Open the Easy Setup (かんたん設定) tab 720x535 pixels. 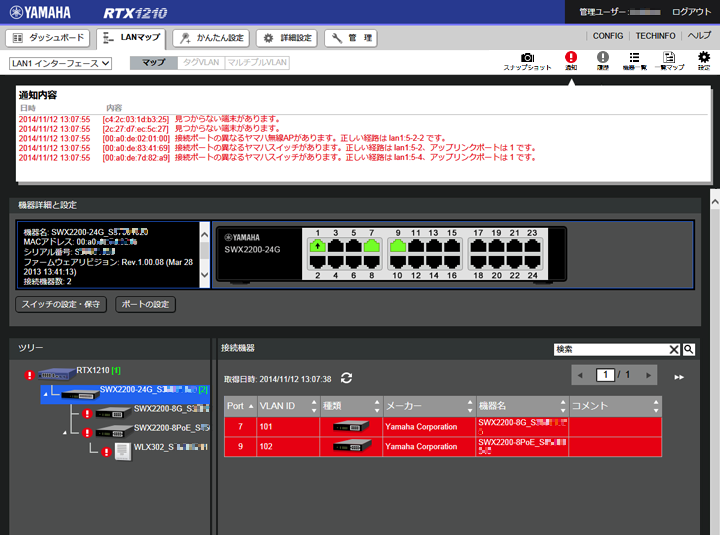click(211, 38)
